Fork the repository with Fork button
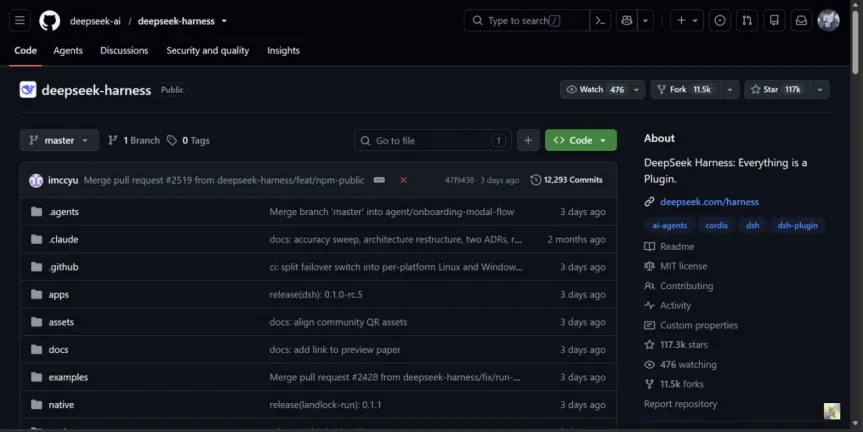Image resolution: width=863 pixels, height=433 pixels. [686, 90]
